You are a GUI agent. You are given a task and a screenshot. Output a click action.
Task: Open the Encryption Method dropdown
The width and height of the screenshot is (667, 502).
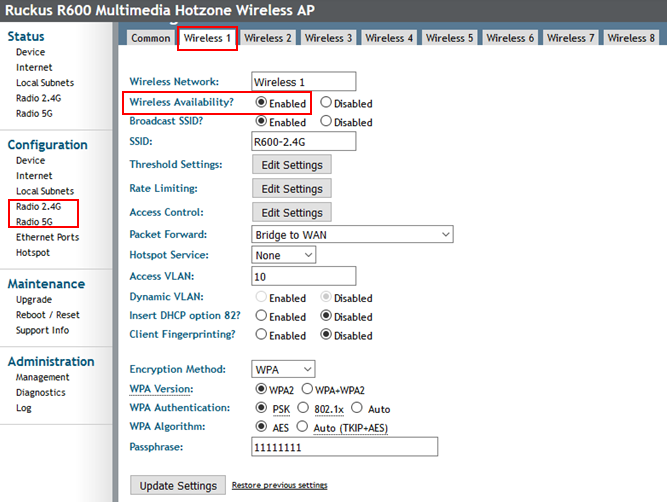(283, 369)
